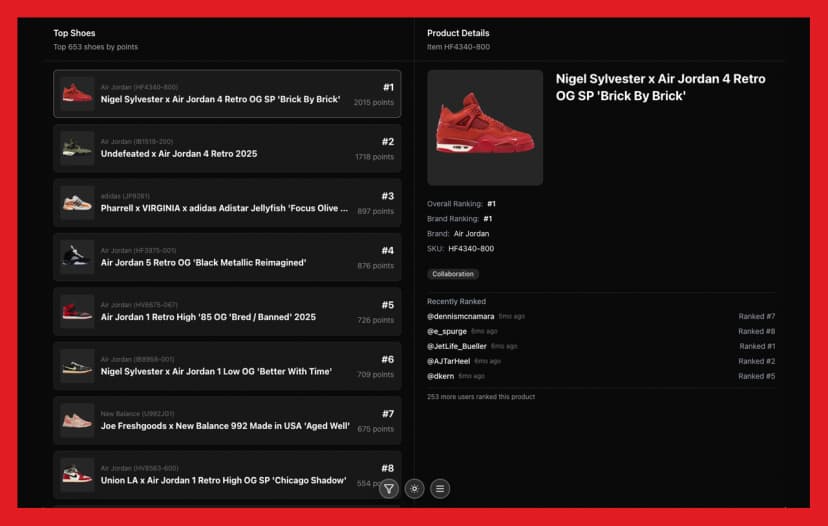This screenshot has width=828, height=526.
Task: Click the Brand value Air Jordan in details
Action: (x=472, y=233)
